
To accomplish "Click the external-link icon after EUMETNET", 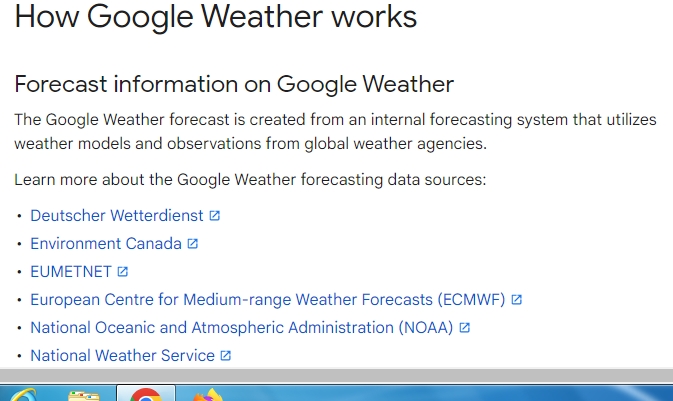I will pyautogui.click(x=123, y=272).
